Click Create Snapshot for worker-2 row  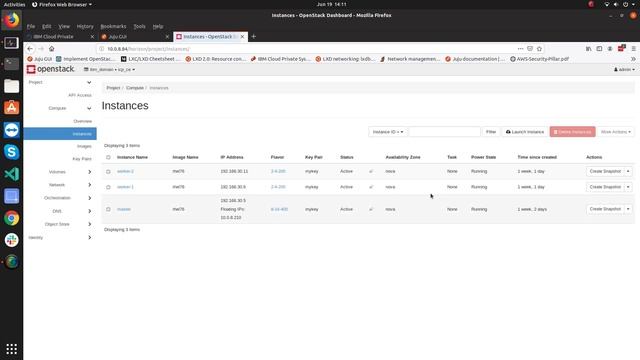pyautogui.click(x=605, y=171)
